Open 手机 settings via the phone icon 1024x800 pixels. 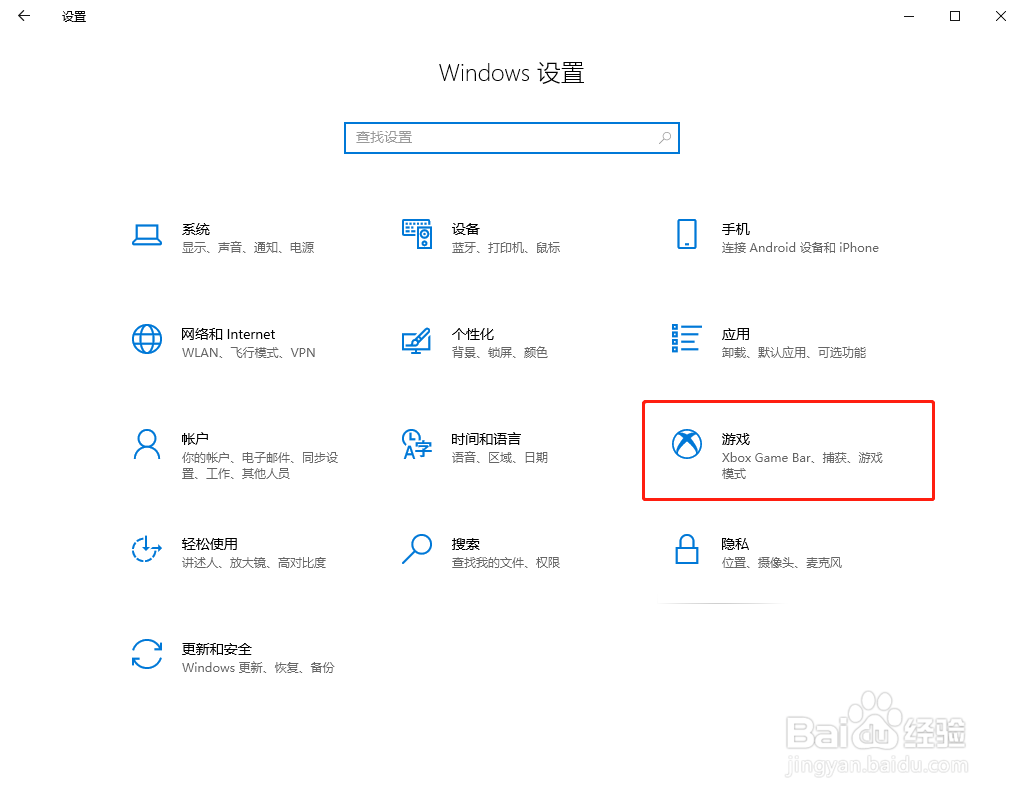[x=687, y=234]
